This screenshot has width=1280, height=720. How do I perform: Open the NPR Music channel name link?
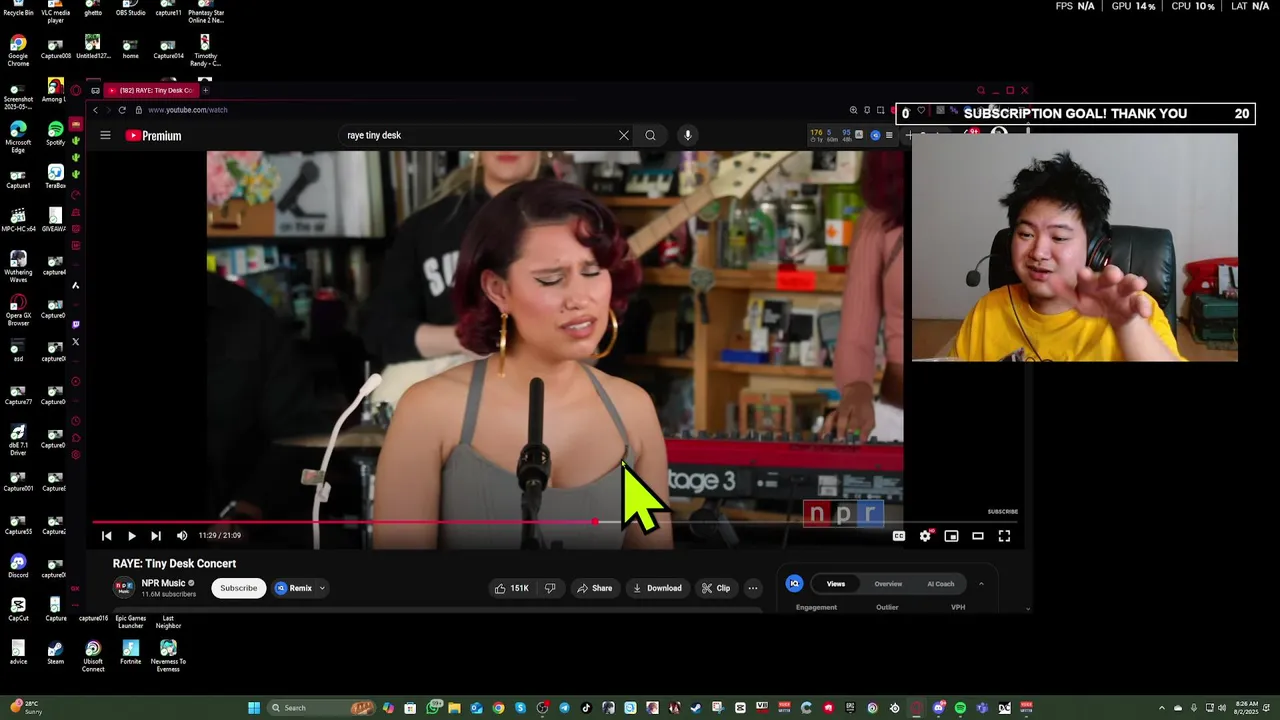163,583
